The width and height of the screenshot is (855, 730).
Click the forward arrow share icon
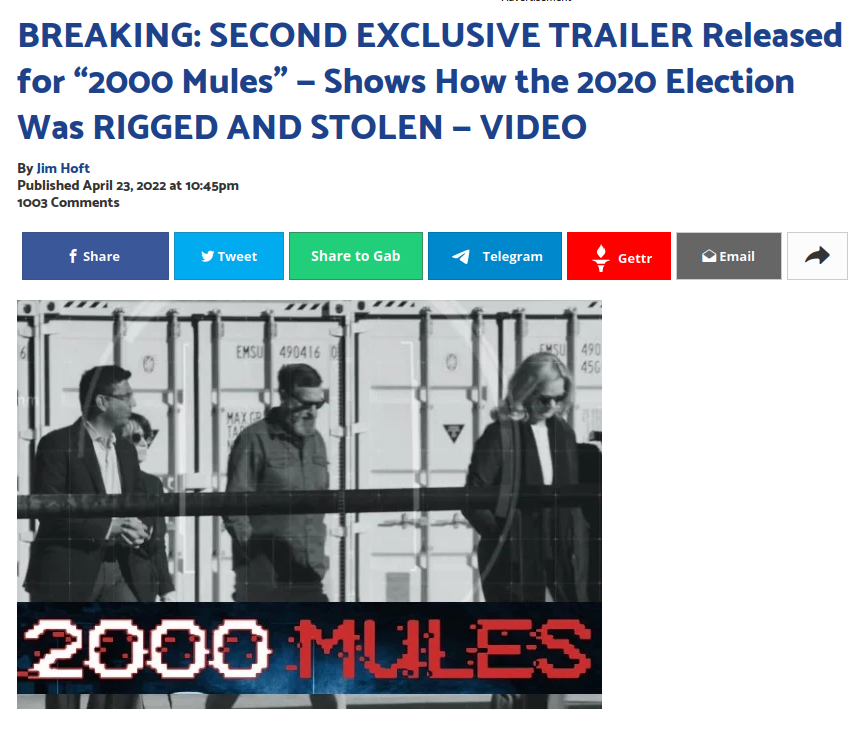[817, 256]
